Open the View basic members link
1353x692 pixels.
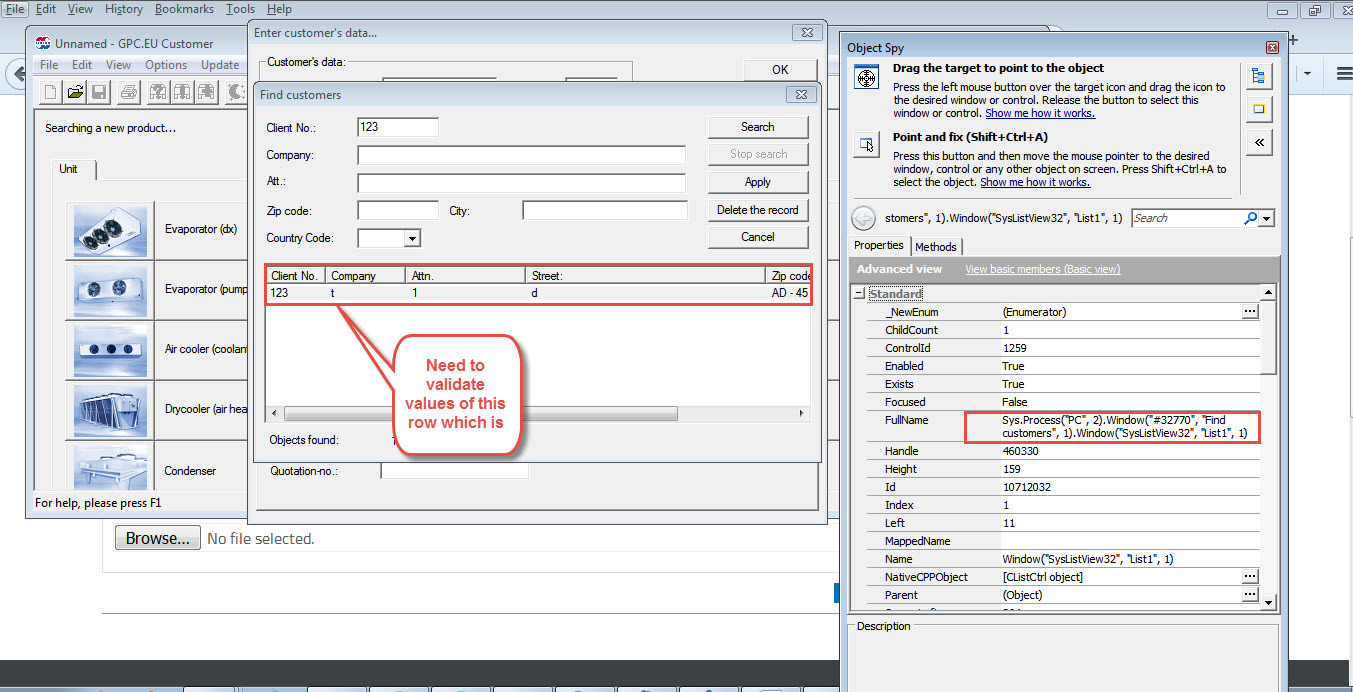[x=1042, y=269]
